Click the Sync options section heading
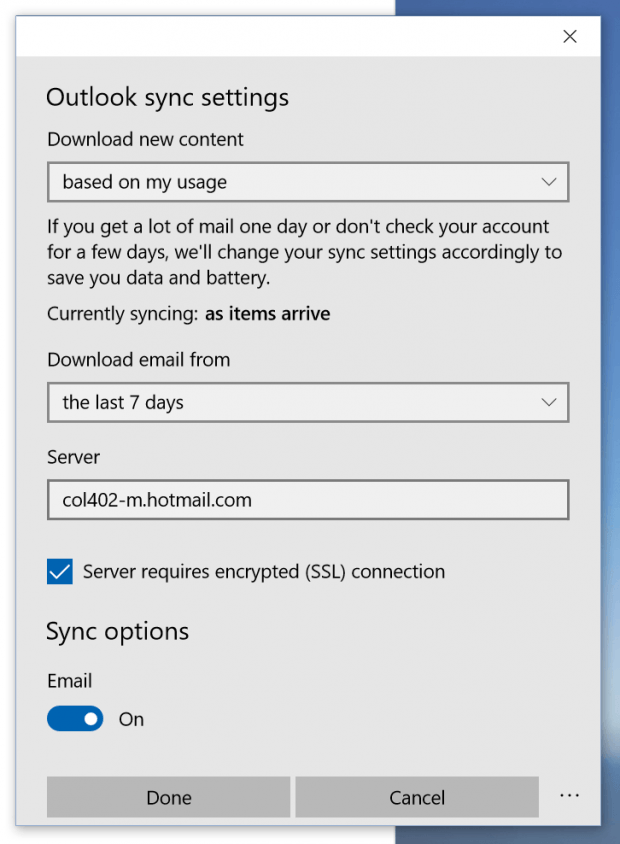 [x=117, y=631]
